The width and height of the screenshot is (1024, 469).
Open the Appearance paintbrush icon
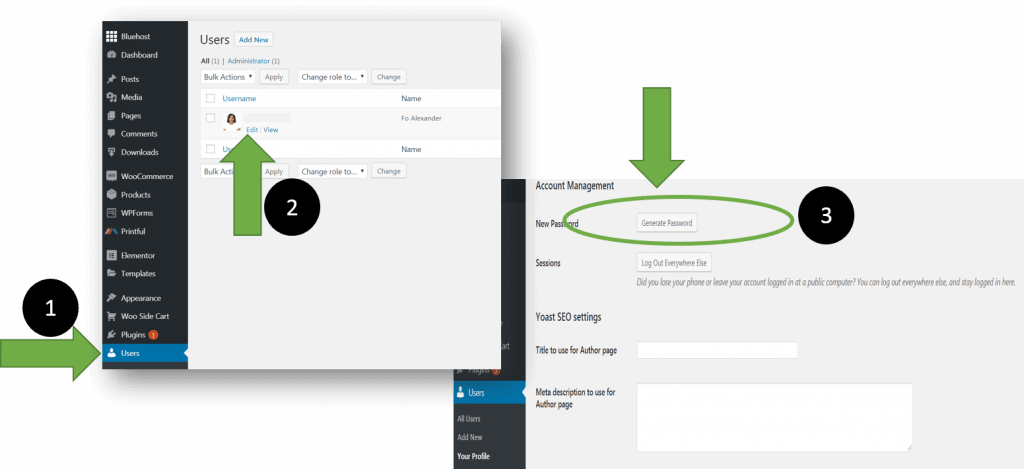pyautogui.click(x=111, y=298)
